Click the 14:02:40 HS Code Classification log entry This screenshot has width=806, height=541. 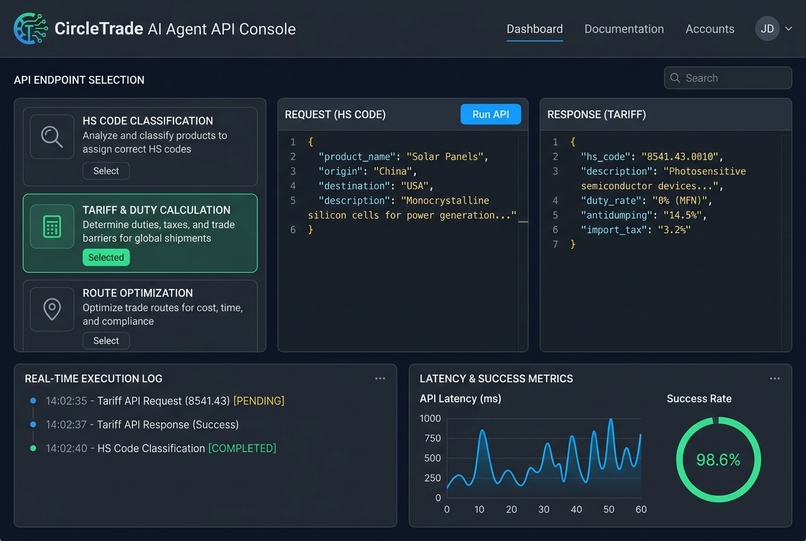[x=161, y=448]
